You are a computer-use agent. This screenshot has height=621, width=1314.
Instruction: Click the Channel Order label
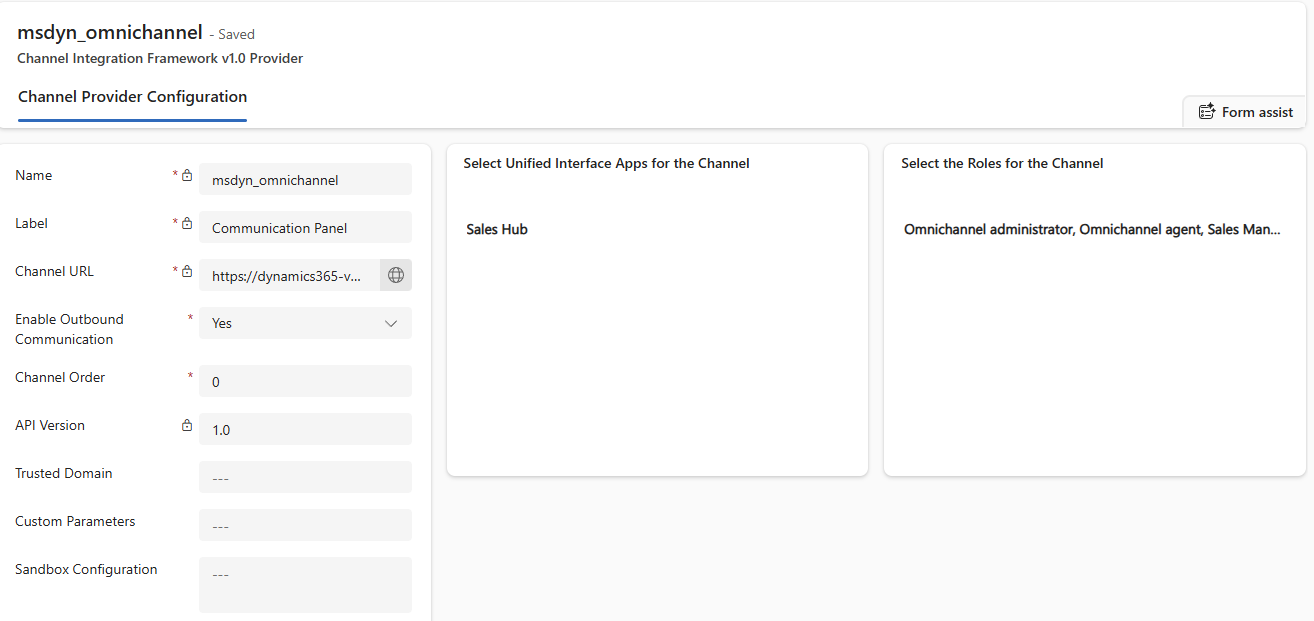tap(60, 377)
